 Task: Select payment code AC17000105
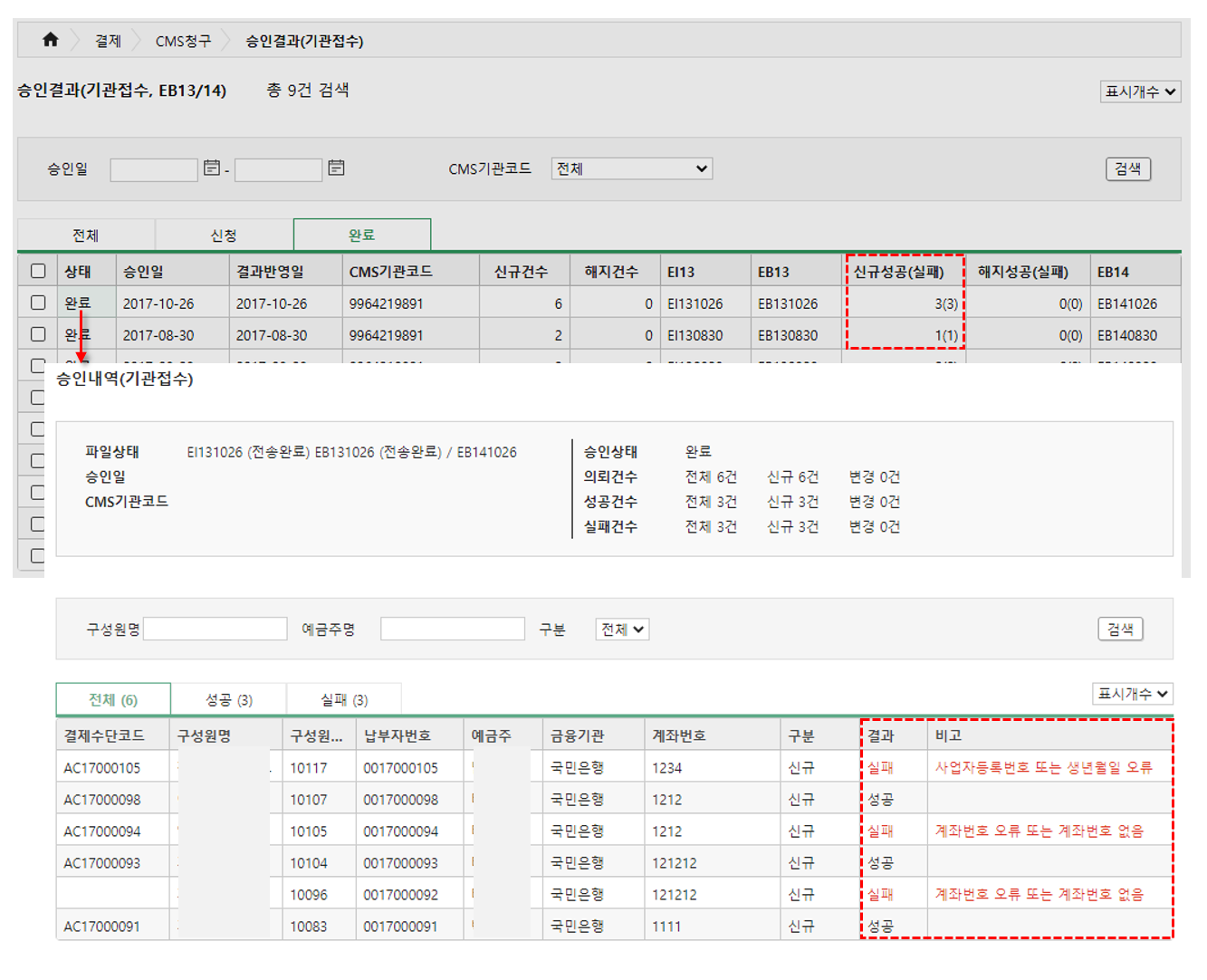click(102, 768)
